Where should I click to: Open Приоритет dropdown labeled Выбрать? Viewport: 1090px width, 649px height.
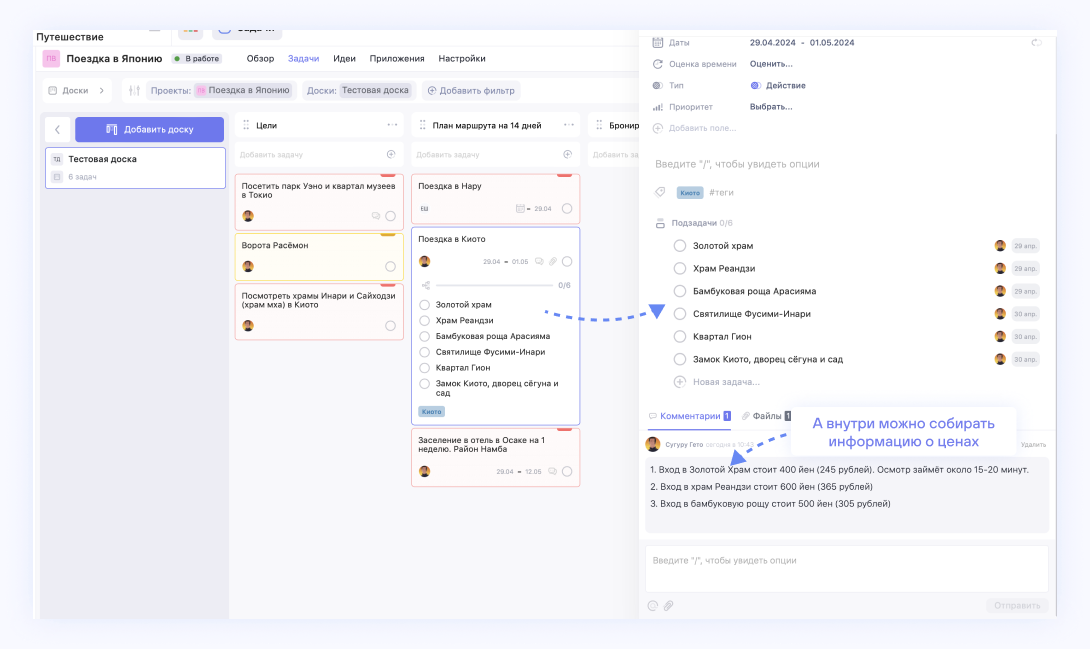(771, 107)
